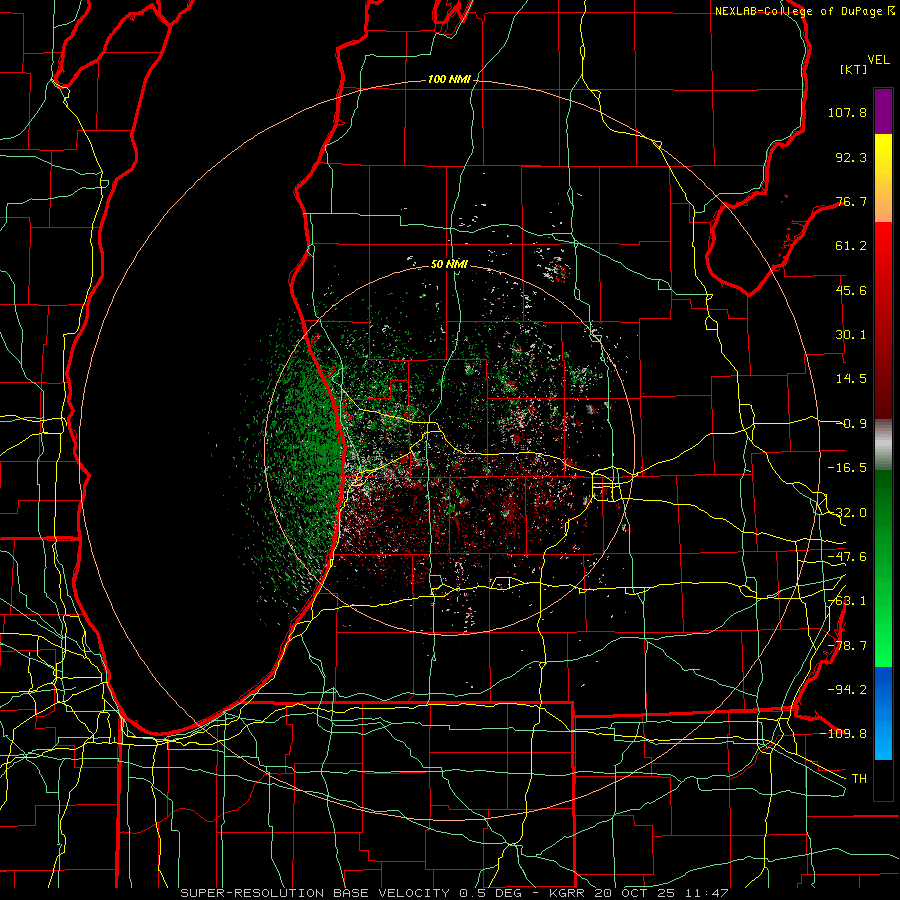Click the 100 NMI range ring label
This screenshot has height=900, width=900.
tap(449, 79)
